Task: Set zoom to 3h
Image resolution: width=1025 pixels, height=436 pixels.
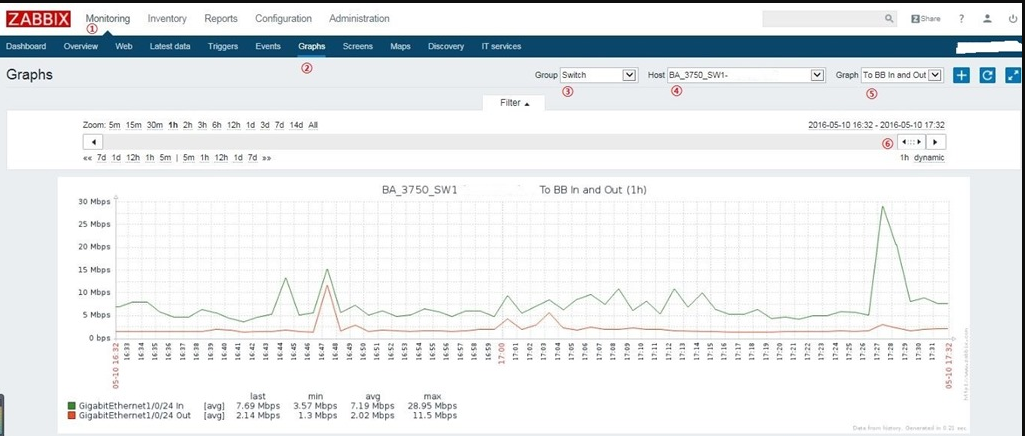Action: click(x=202, y=125)
